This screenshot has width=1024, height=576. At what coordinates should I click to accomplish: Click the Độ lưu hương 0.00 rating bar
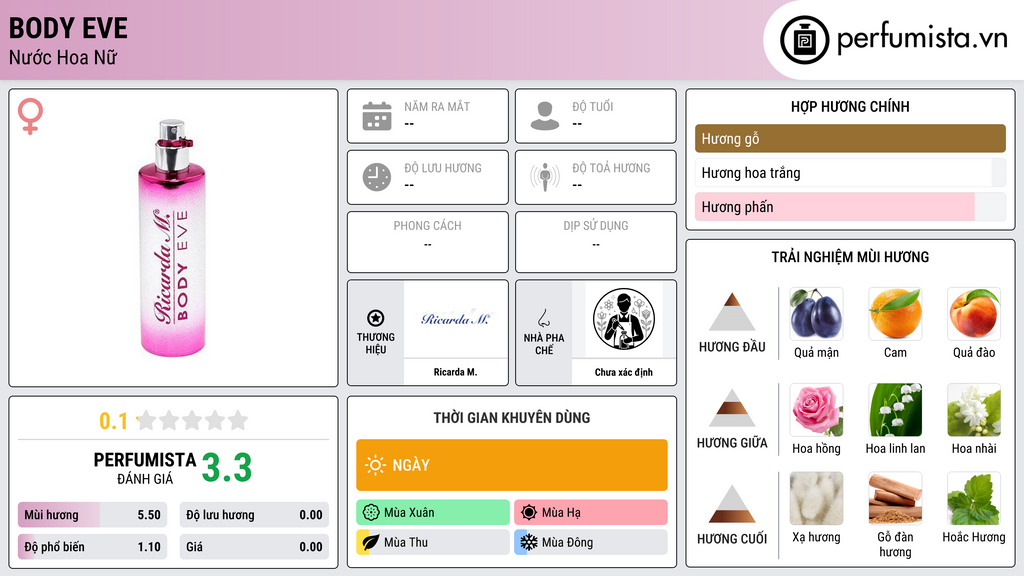(x=254, y=515)
